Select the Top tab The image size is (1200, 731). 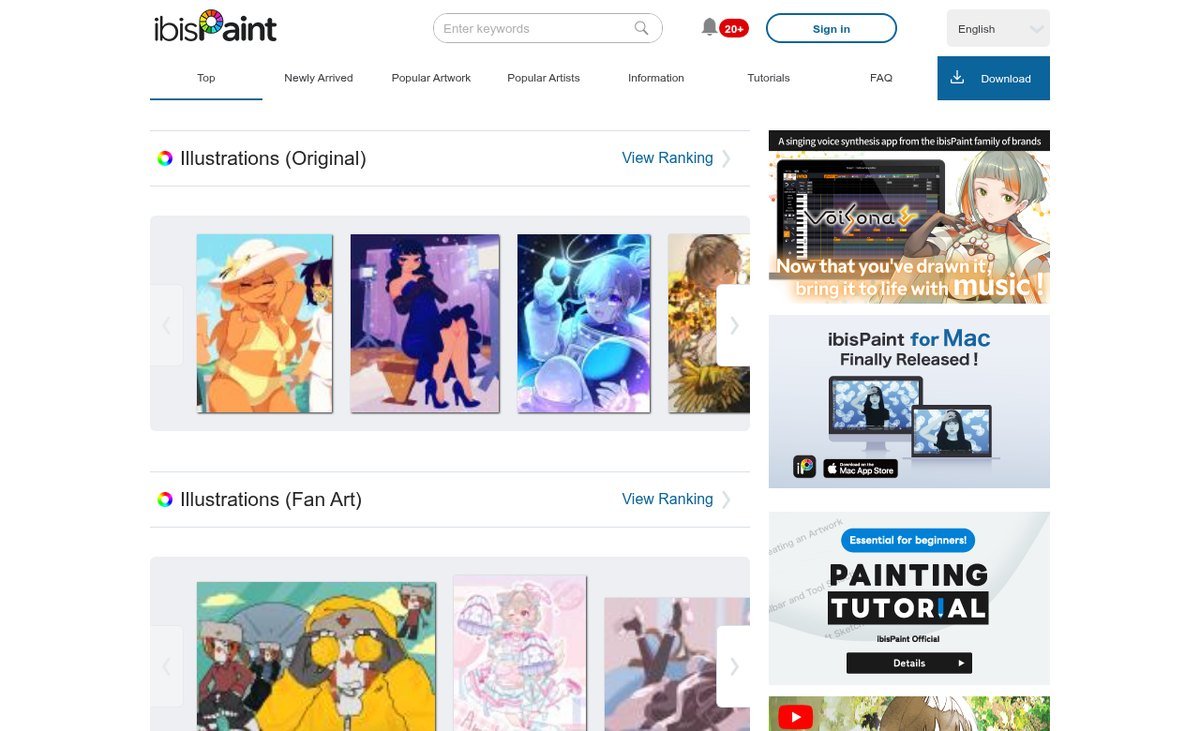point(206,78)
